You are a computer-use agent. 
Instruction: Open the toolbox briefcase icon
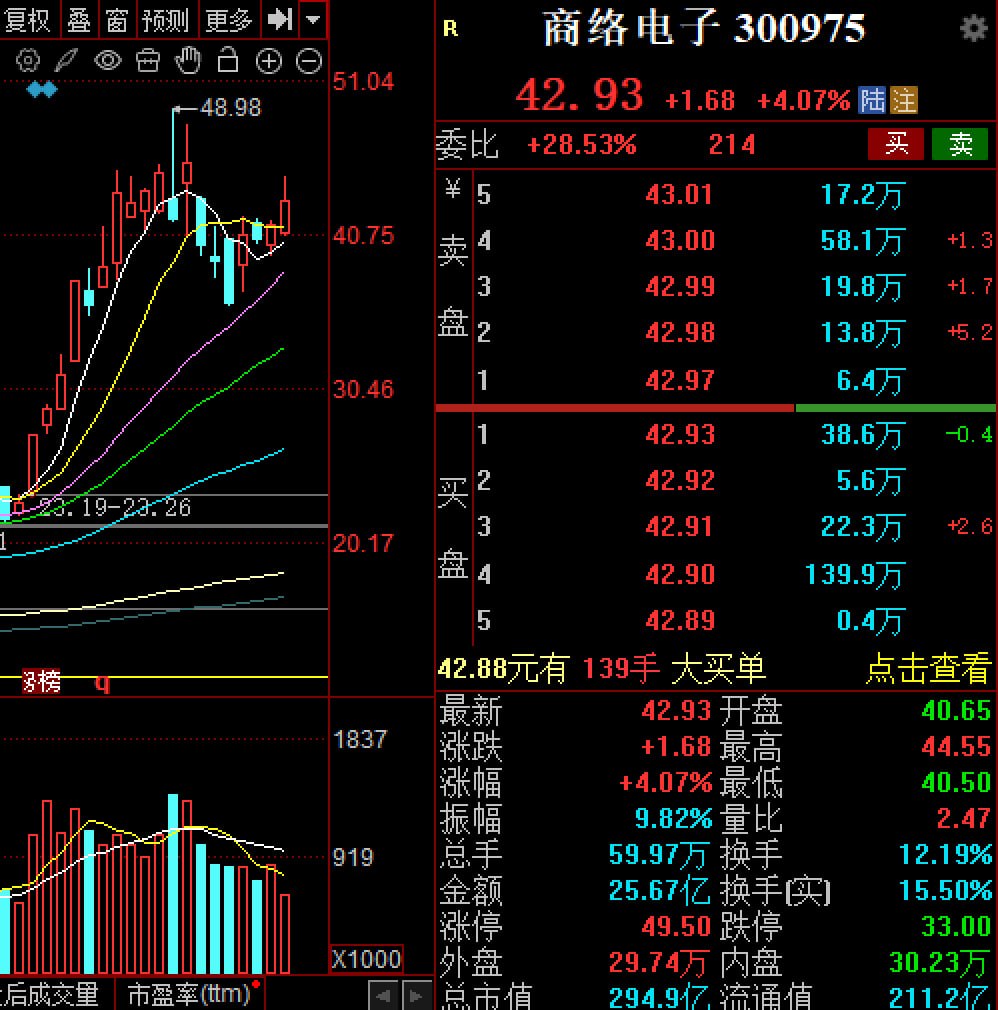pos(148,61)
